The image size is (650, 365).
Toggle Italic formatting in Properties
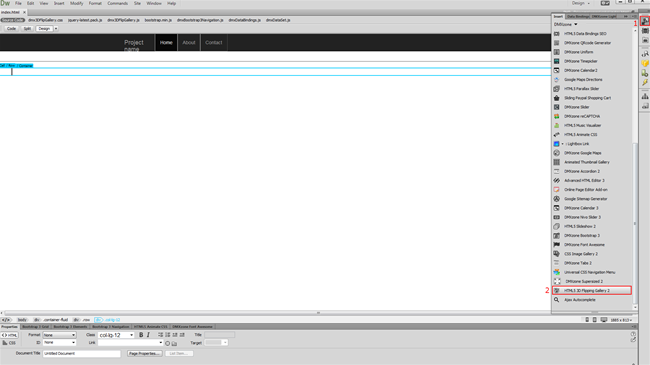pyautogui.click(x=148, y=335)
